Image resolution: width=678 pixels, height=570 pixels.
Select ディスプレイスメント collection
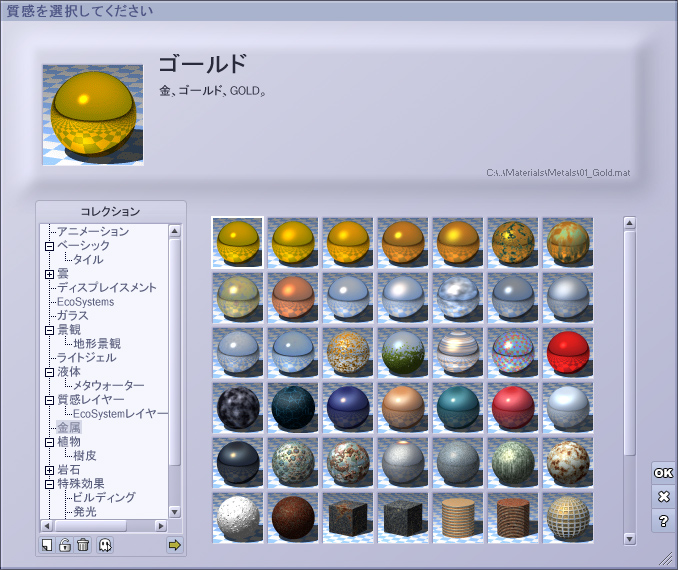[x=107, y=288]
